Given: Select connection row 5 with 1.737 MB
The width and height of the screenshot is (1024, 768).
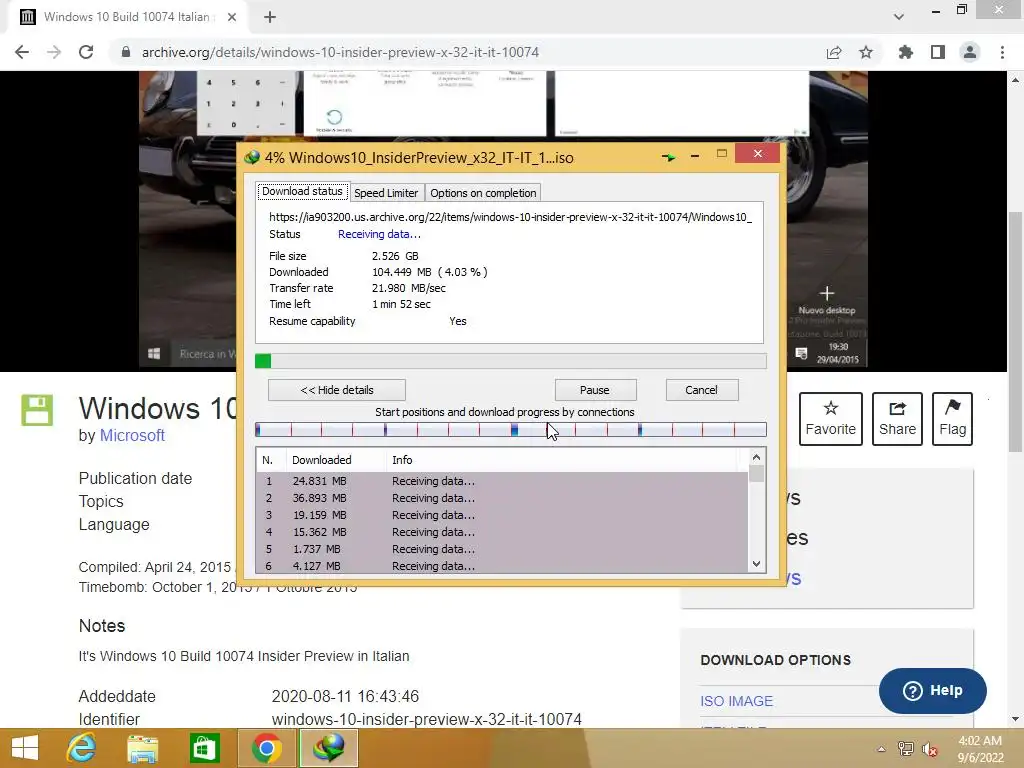Looking at the screenshot, I should pyautogui.click(x=502, y=549).
